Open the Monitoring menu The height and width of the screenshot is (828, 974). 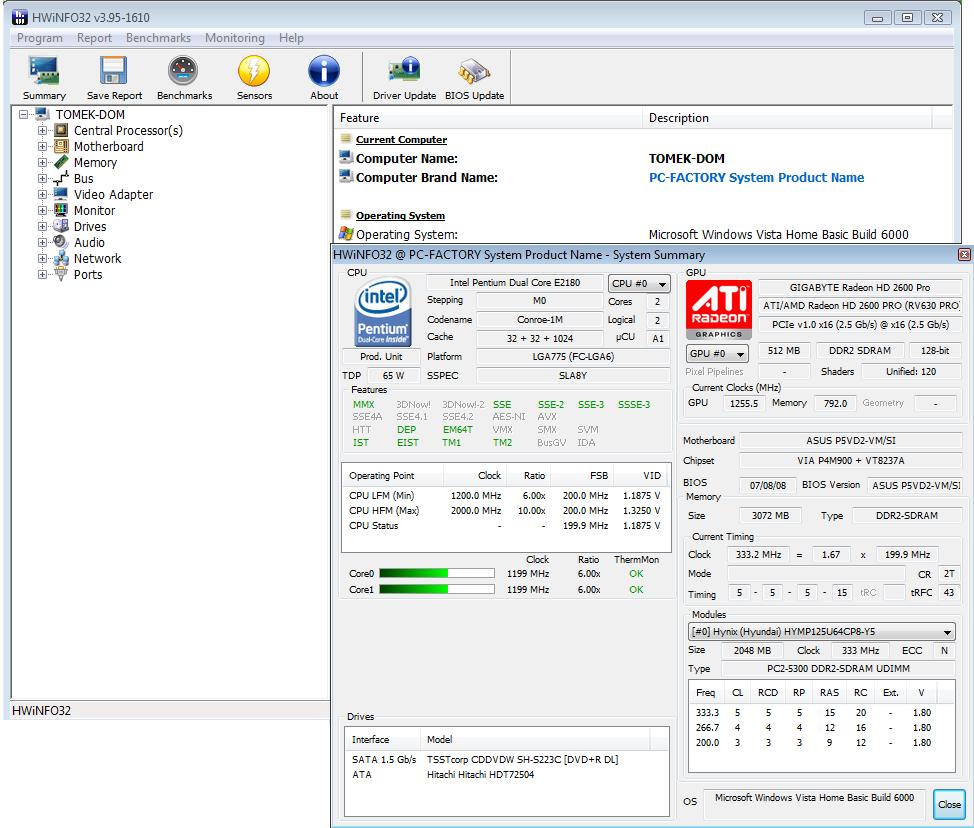(x=235, y=38)
